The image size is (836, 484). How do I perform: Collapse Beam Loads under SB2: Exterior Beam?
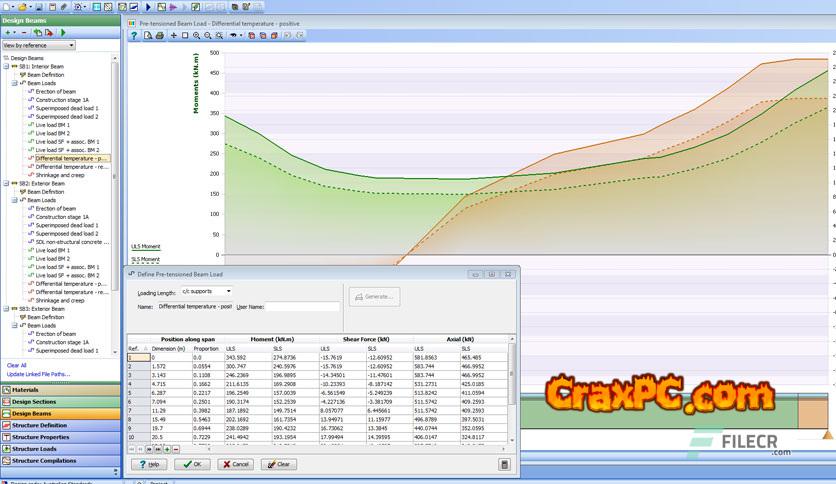click(x=14, y=200)
